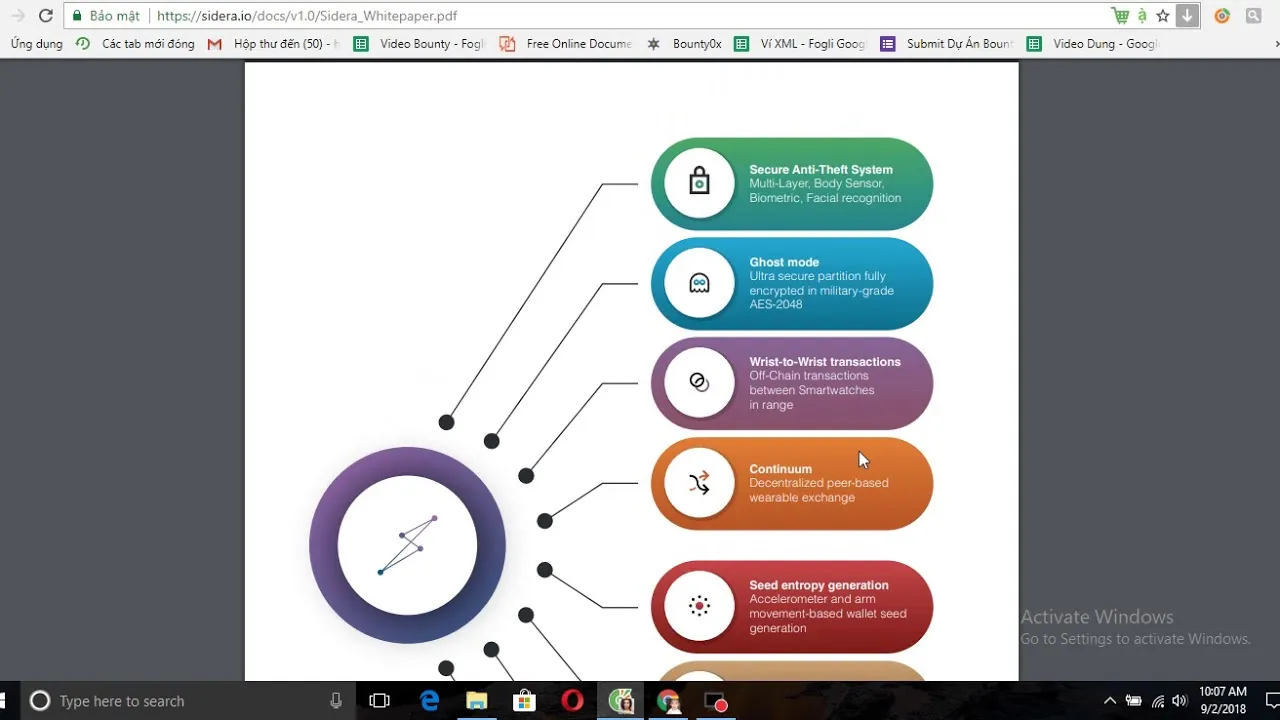Click the volume speaker tray icon
The height and width of the screenshot is (720, 1280).
[1180, 701]
